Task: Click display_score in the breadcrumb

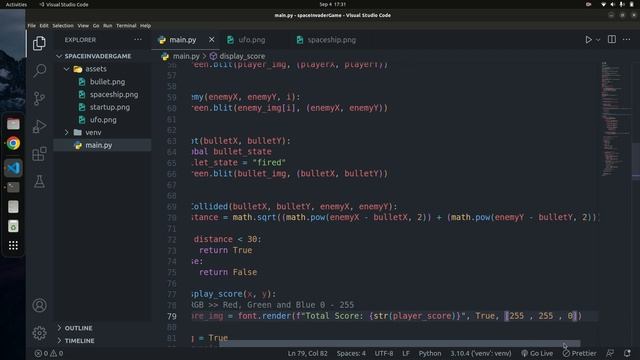Action: 242,56
